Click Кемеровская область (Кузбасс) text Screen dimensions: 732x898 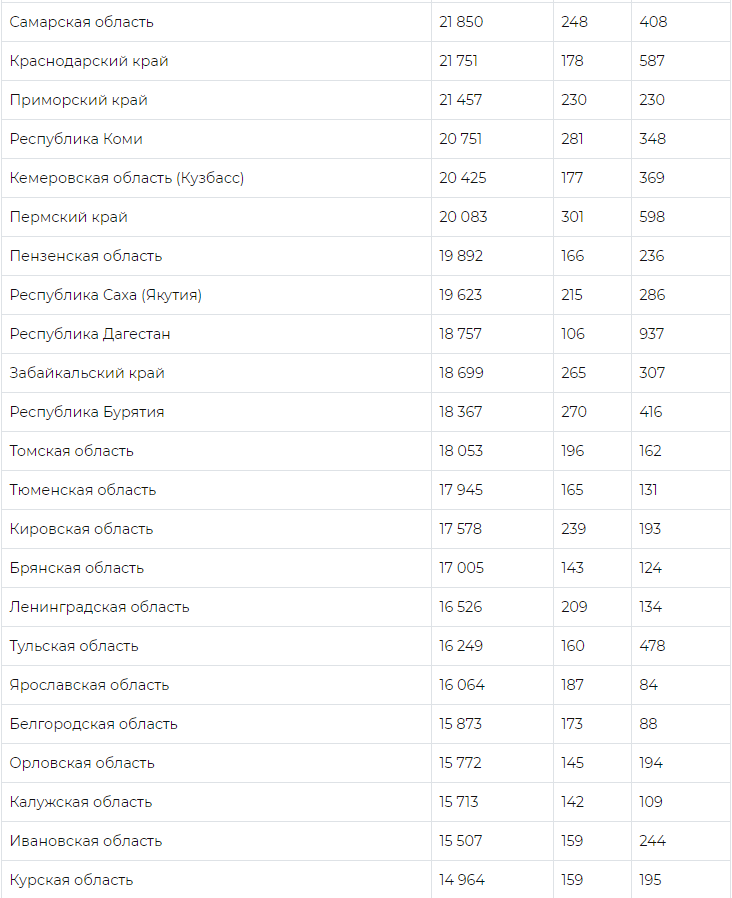[x=127, y=178]
